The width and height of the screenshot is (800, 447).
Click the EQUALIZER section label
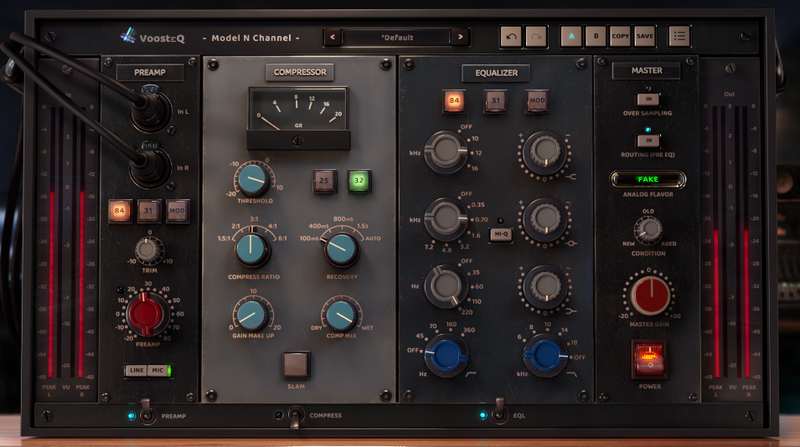click(496, 73)
